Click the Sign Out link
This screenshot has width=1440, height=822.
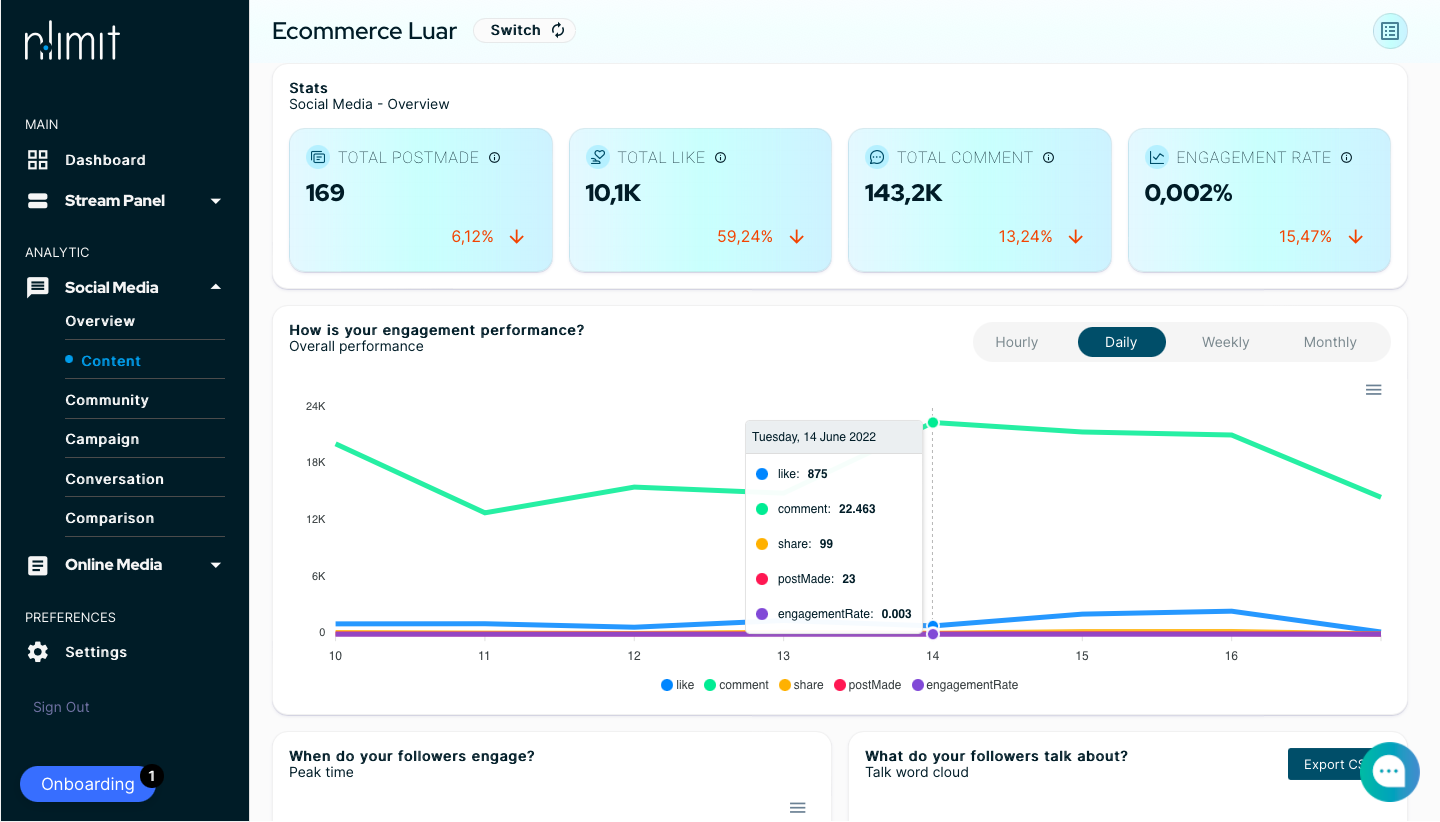[x=61, y=707]
